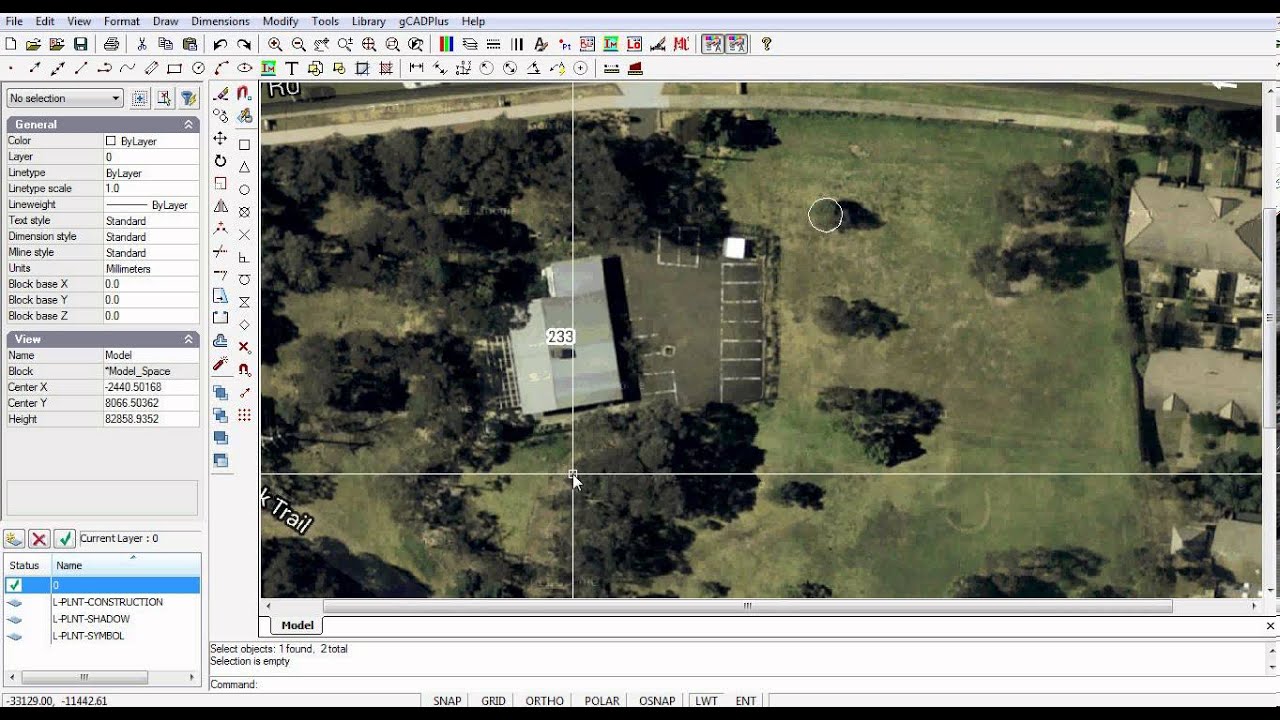Click the Undo arrow icon
The height and width of the screenshot is (720, 1280).
220,44
